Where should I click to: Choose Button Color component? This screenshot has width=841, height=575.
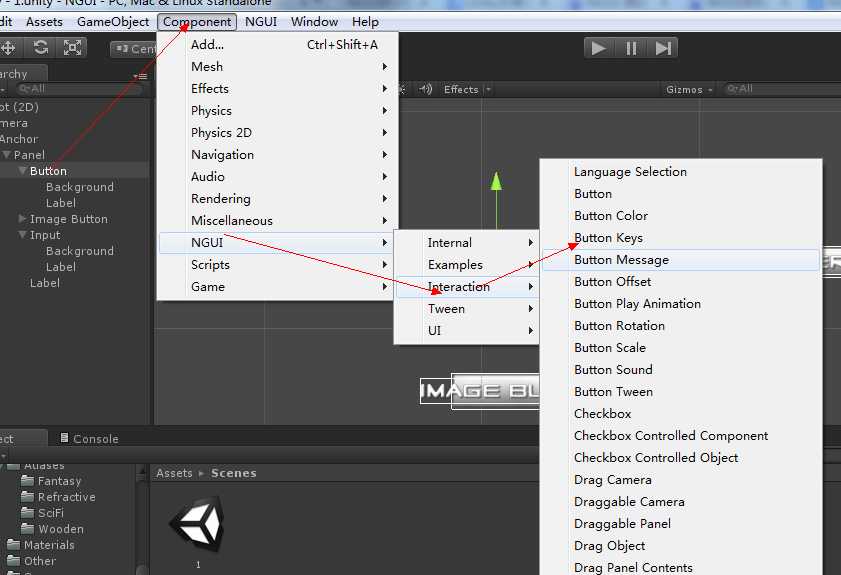[x=681, y=216]
